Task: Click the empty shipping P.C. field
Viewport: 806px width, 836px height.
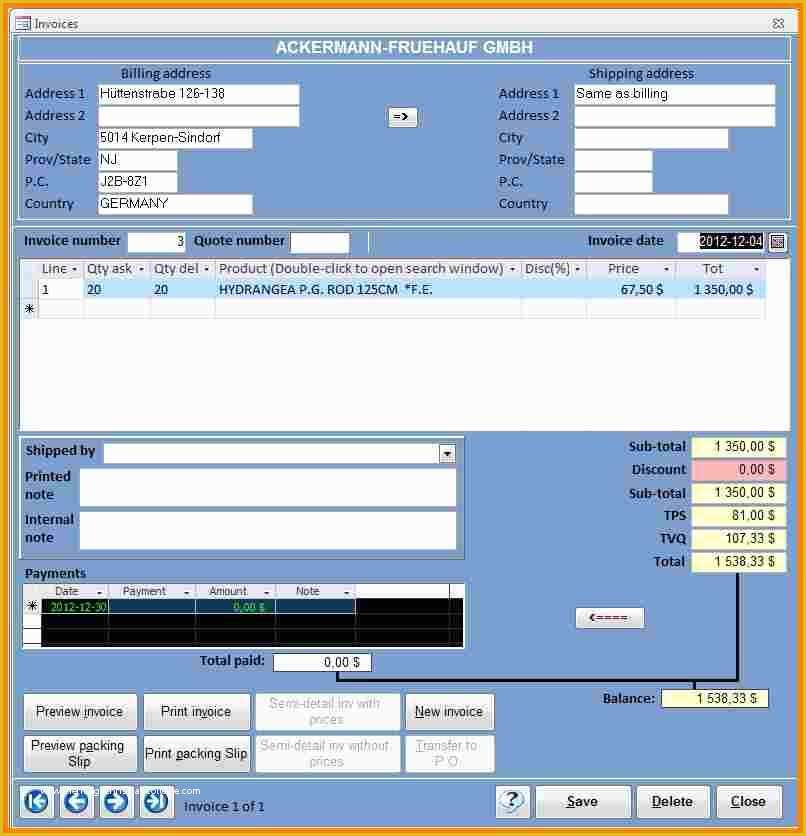Action: [613, 182]
